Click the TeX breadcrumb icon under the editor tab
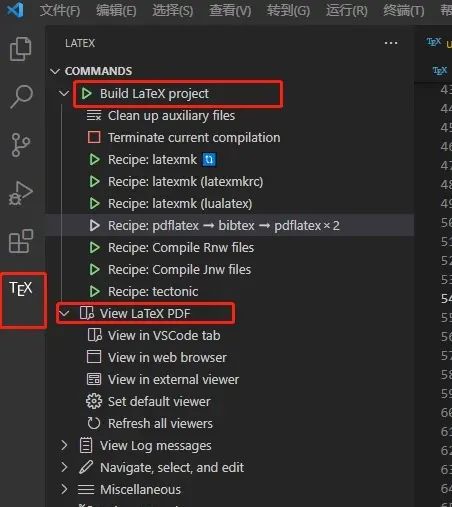 click(x=439, y=71)
